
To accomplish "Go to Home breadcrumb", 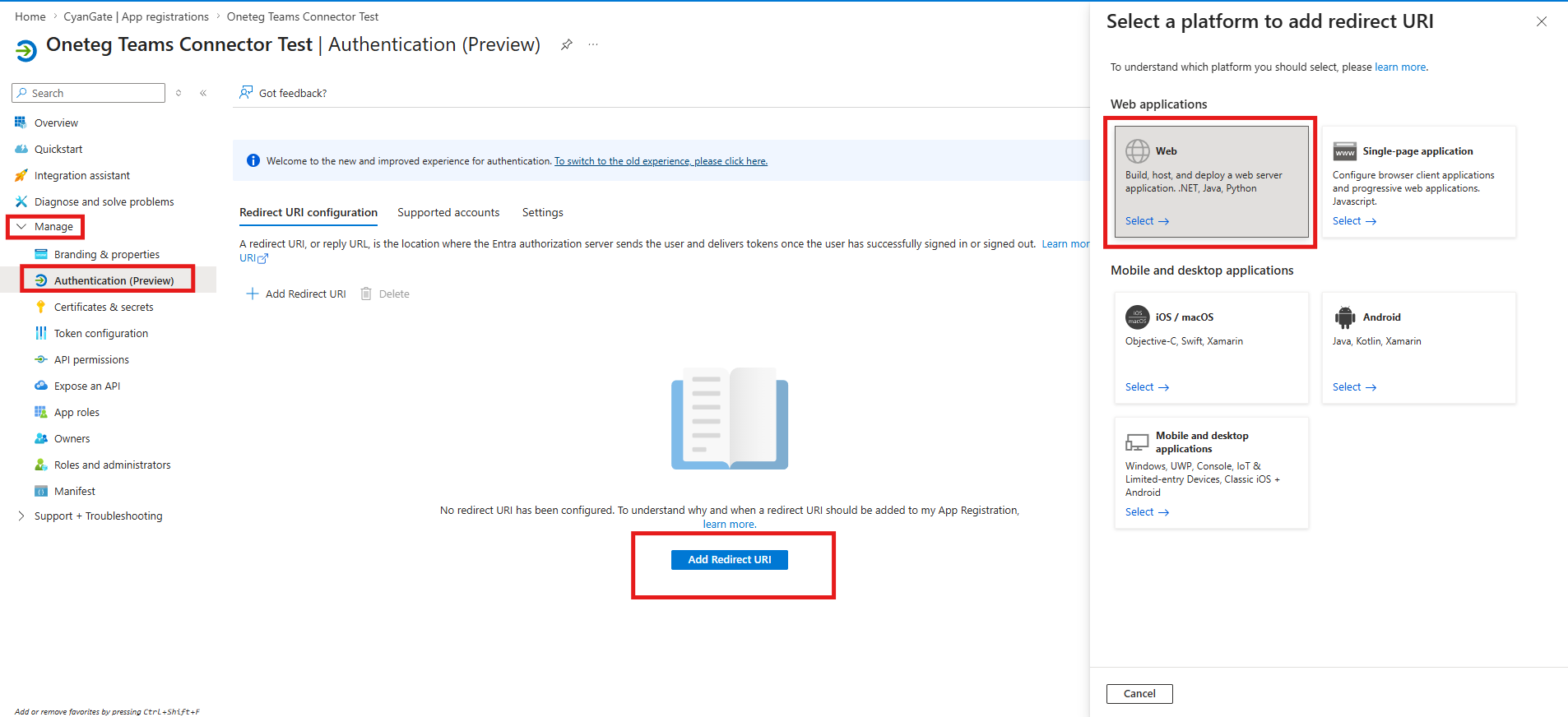I will [x=30, y=16].
